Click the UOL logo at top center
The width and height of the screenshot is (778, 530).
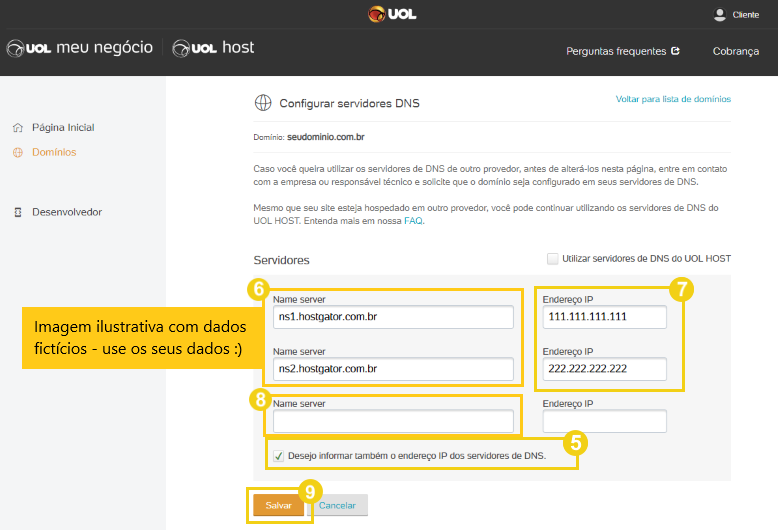click(392, 14)
